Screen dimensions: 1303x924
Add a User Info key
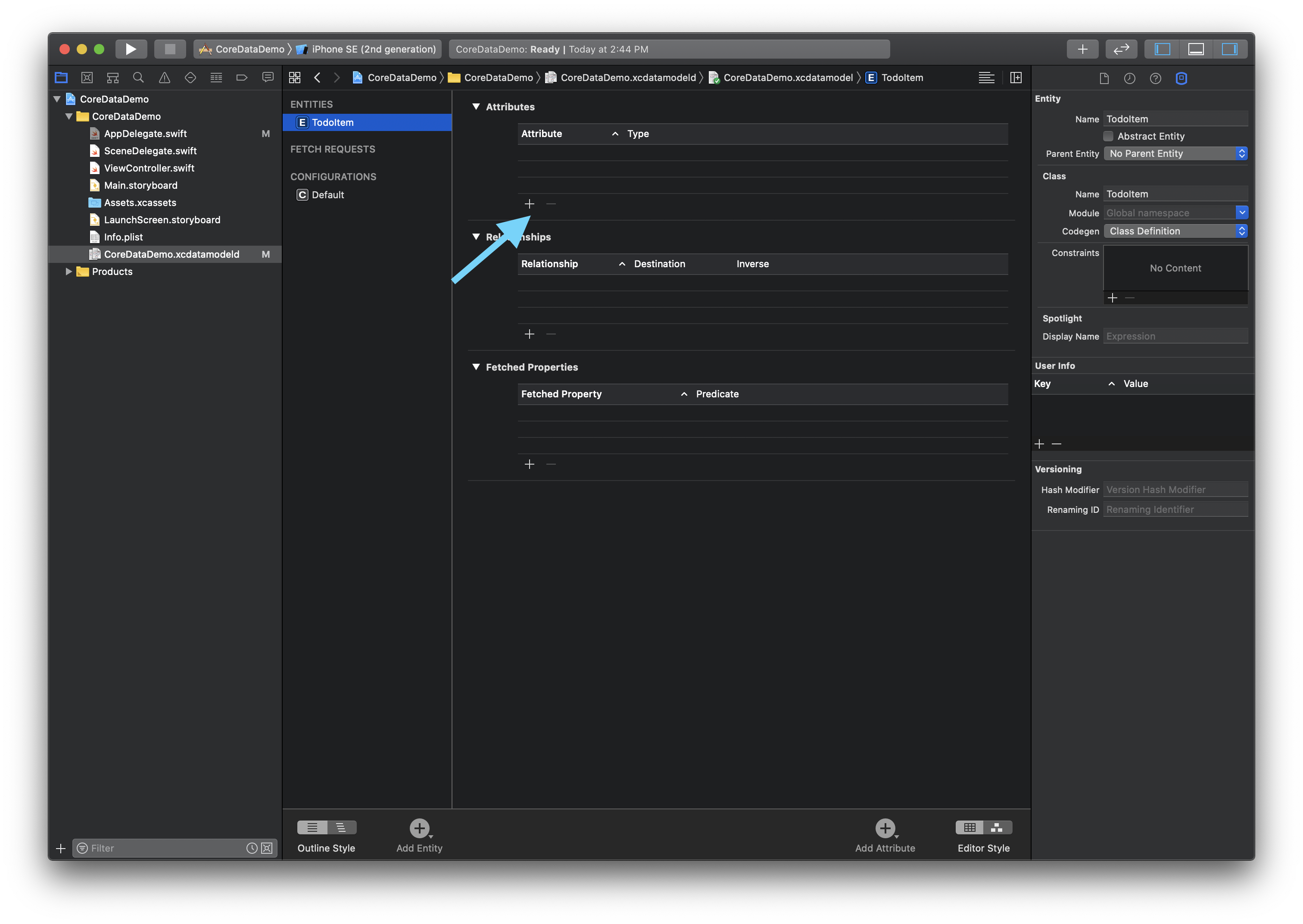[1039, 444]
